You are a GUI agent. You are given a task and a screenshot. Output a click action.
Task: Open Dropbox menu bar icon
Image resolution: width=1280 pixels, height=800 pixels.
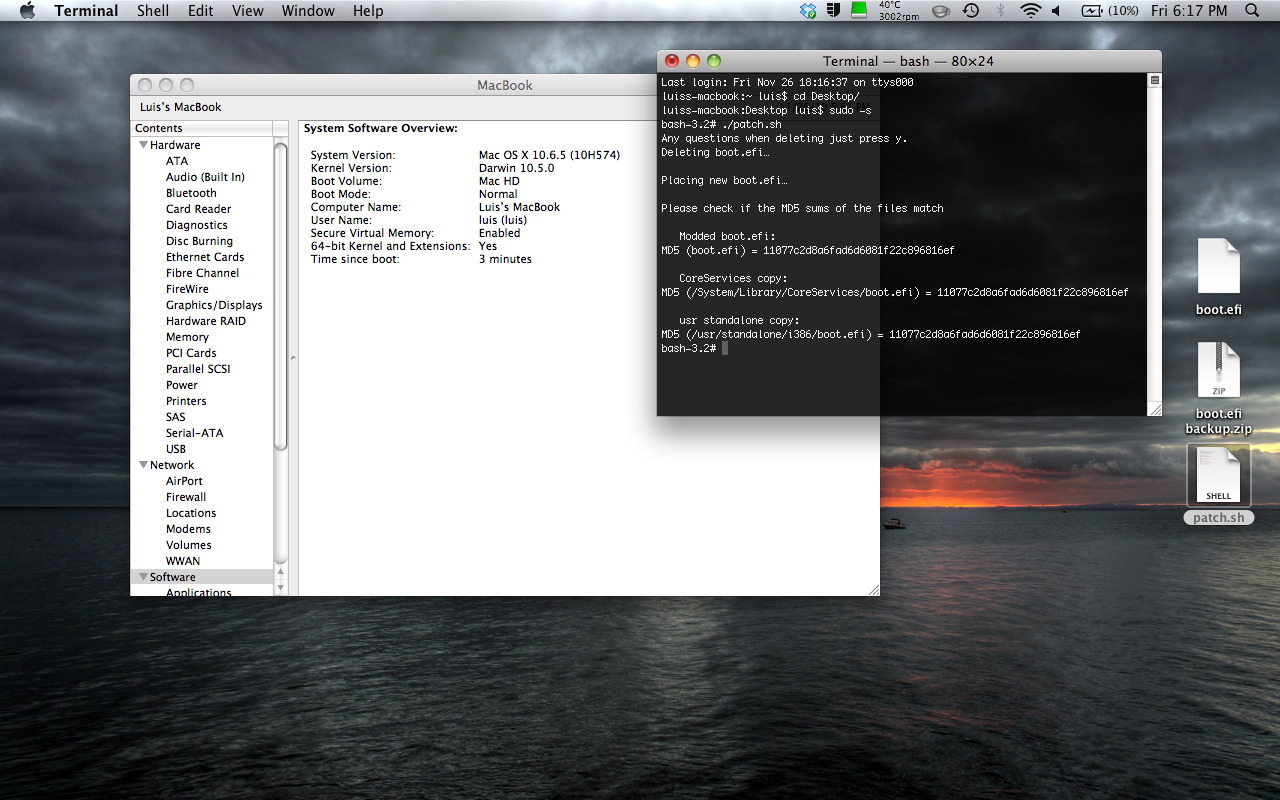(808, 11)
